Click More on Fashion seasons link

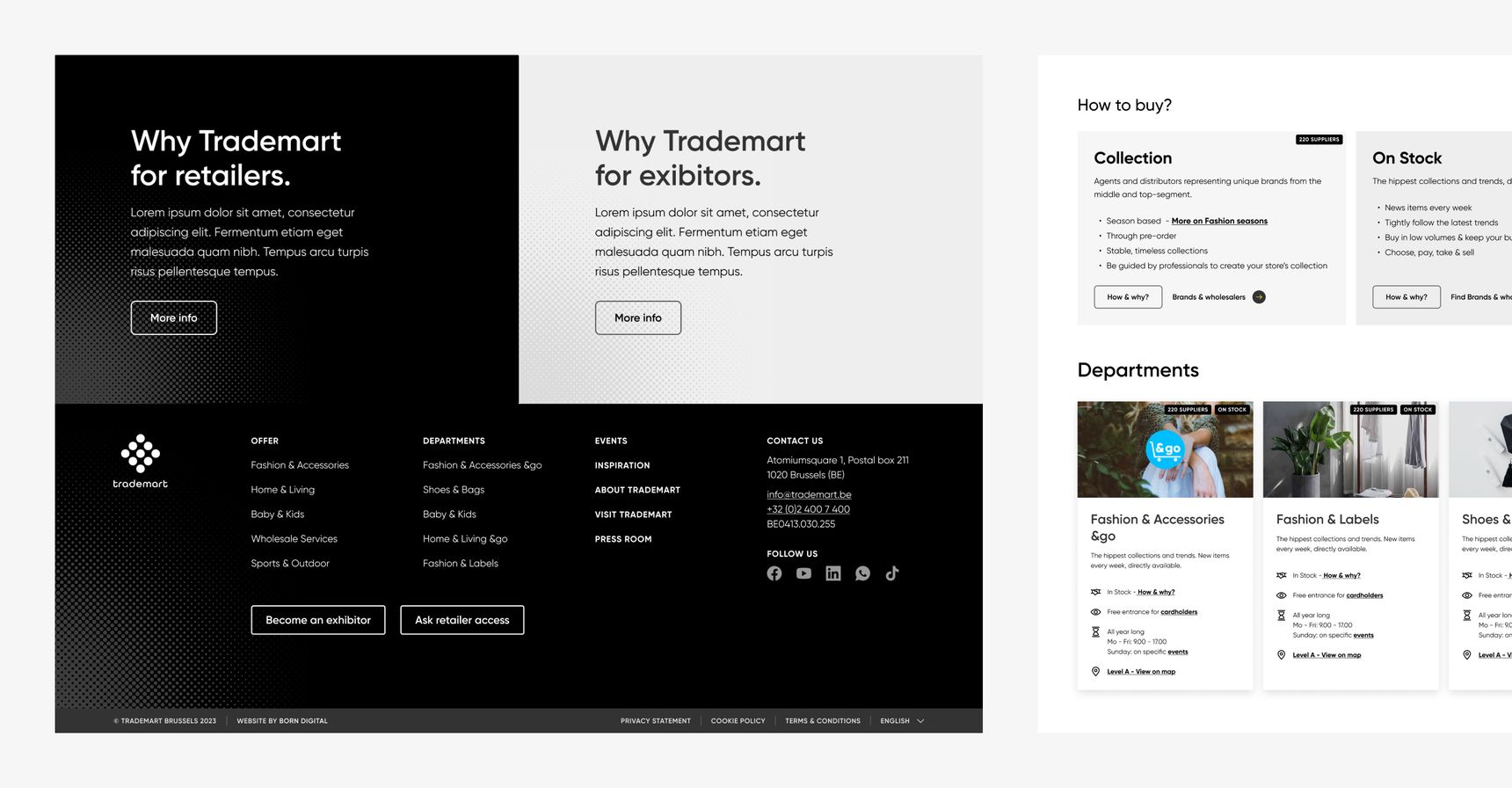point(1219,222)
